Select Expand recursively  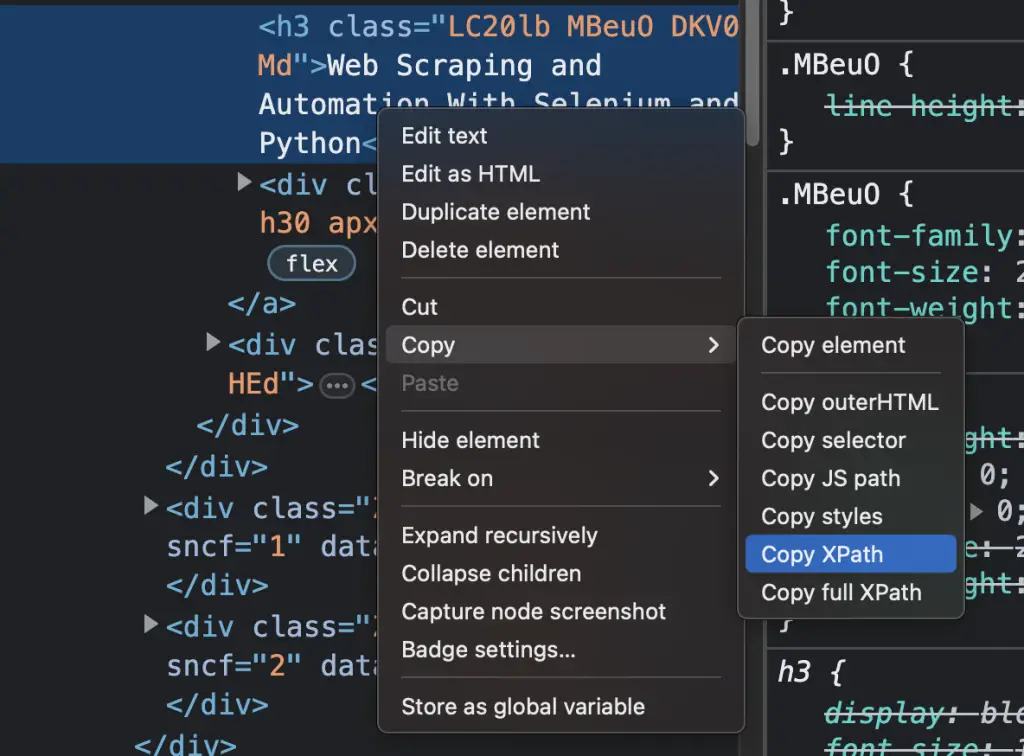(499, 535)
